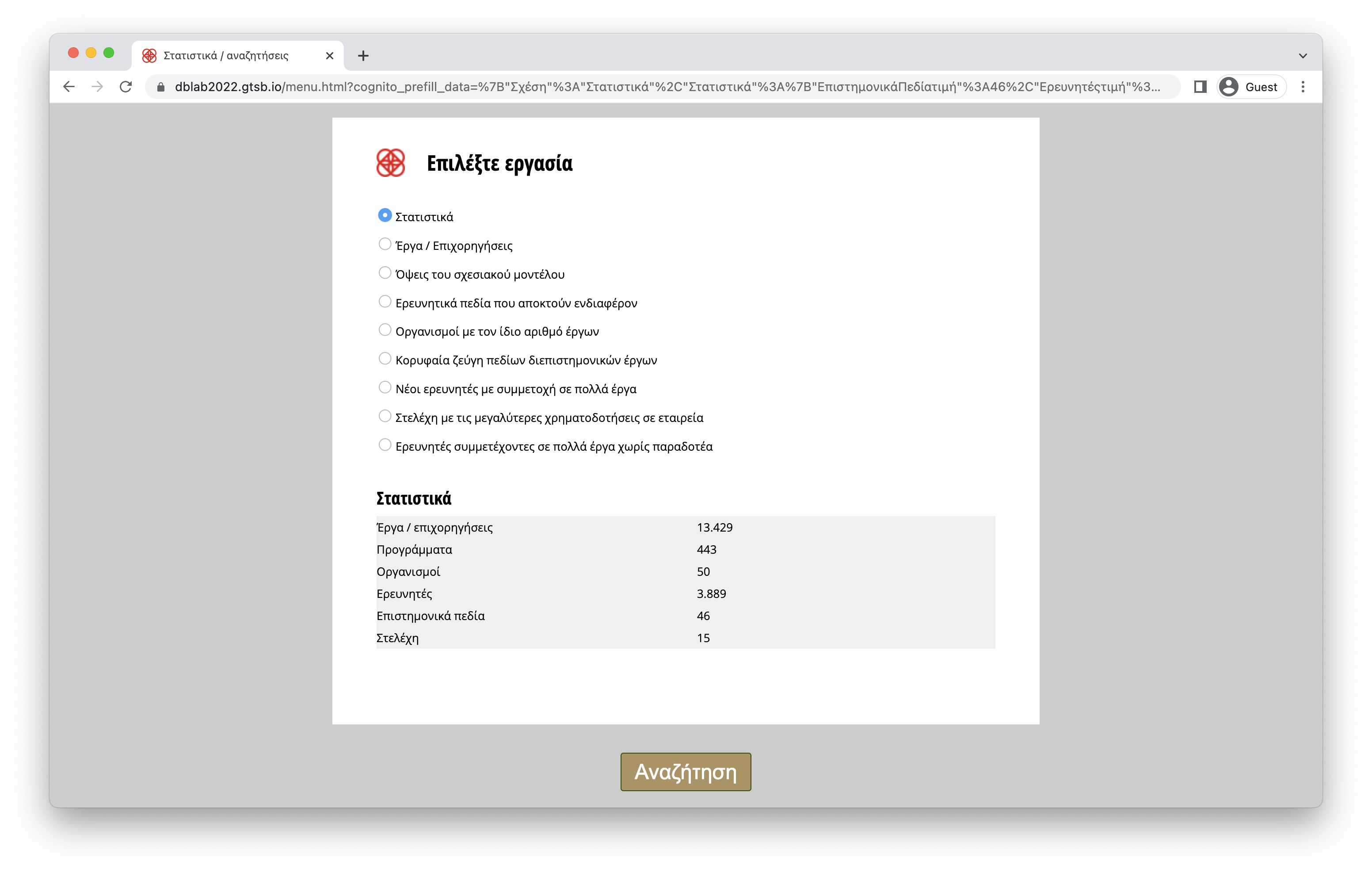Click the red logo beside Επιλέξτε εργασία
This screenshot has height=873, width=1372.
pos(391,163)
